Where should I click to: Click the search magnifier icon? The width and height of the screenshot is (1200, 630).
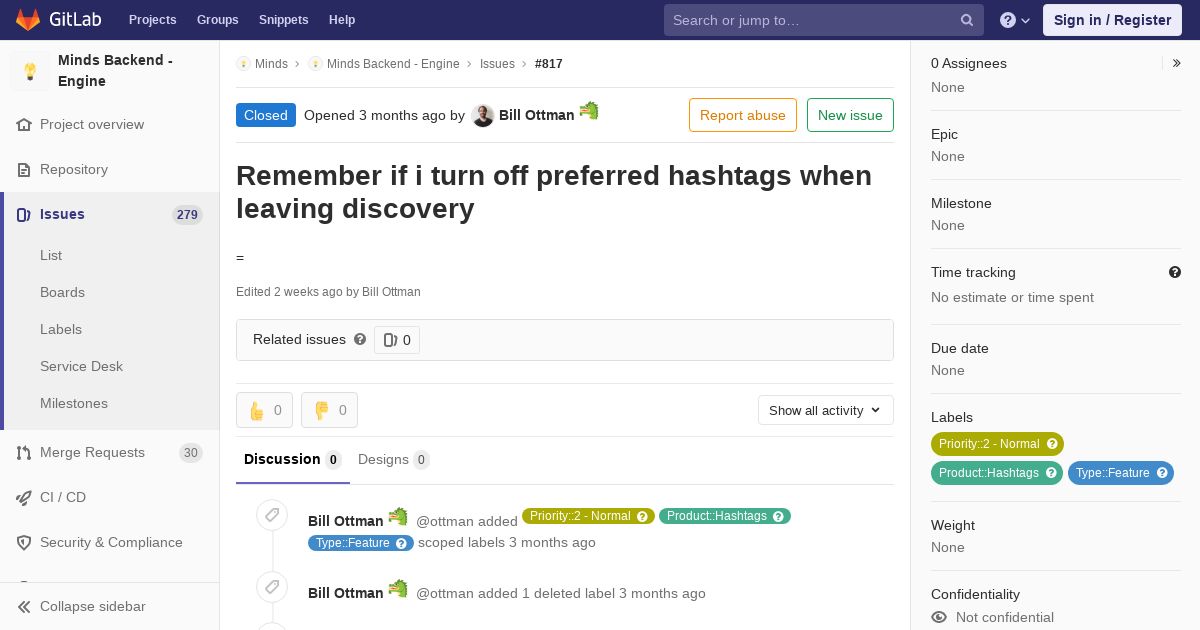pos(967,20)
